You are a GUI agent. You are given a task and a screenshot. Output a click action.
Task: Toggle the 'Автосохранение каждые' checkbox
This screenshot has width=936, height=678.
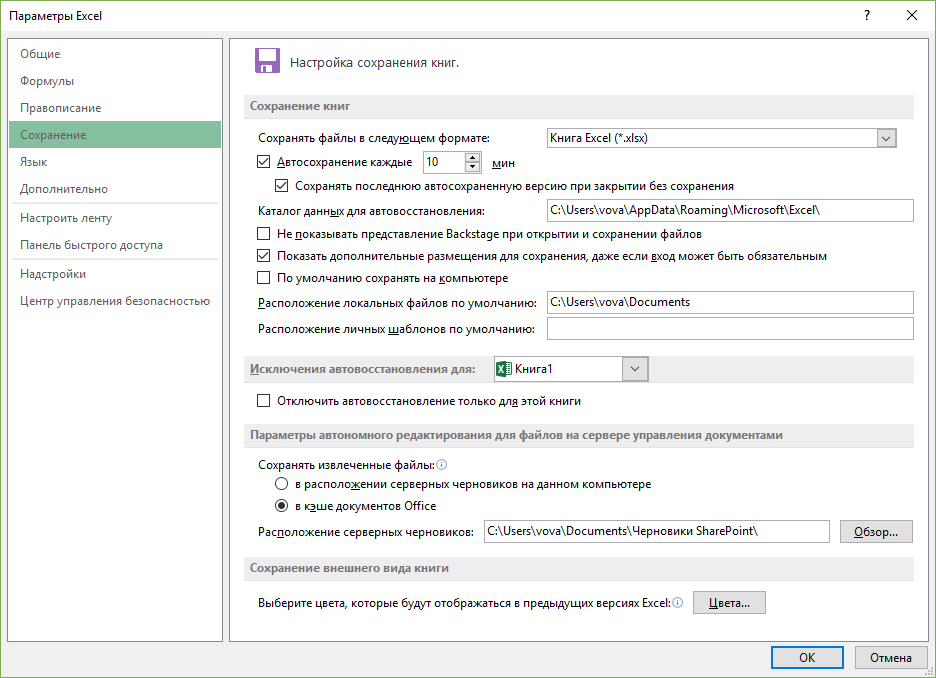264,162
